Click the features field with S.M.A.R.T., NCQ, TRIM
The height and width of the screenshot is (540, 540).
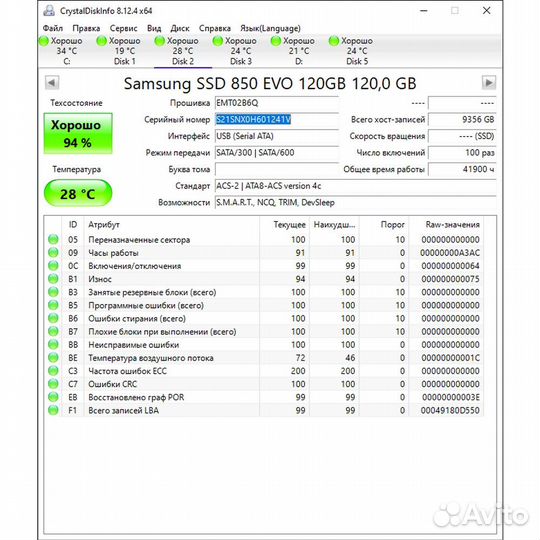click(x=355, y=202)
